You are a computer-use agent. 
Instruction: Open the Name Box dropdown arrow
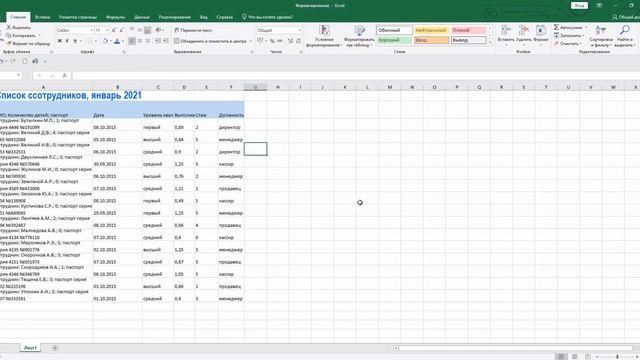coord(19,76)
